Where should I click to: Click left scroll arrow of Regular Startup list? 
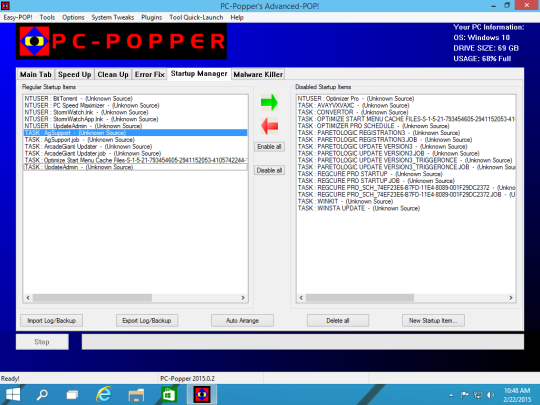click(x=28, y=298)
